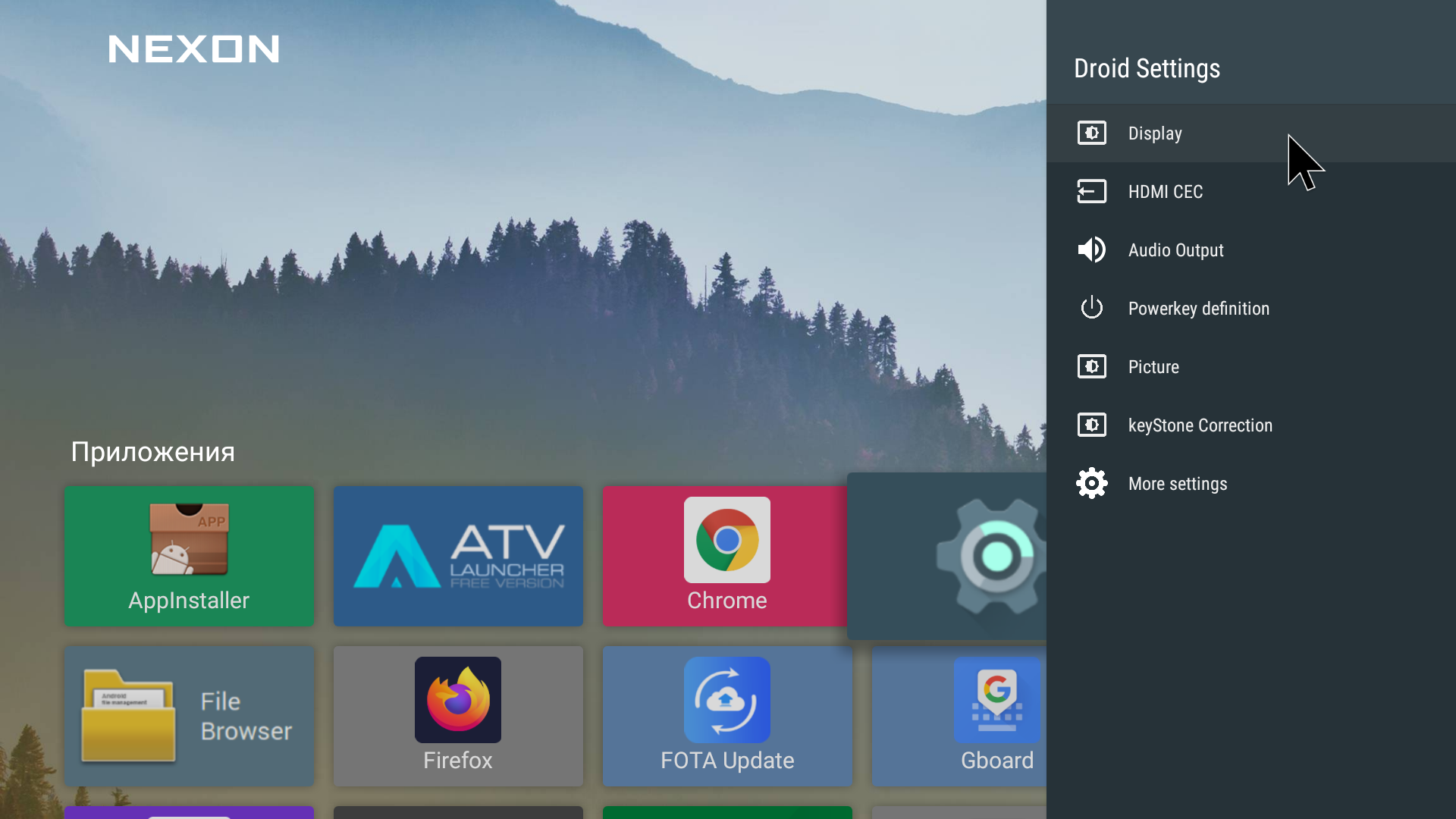
Task: Click the HDMI CEC input icon
Action: (x=1091, y=191)
